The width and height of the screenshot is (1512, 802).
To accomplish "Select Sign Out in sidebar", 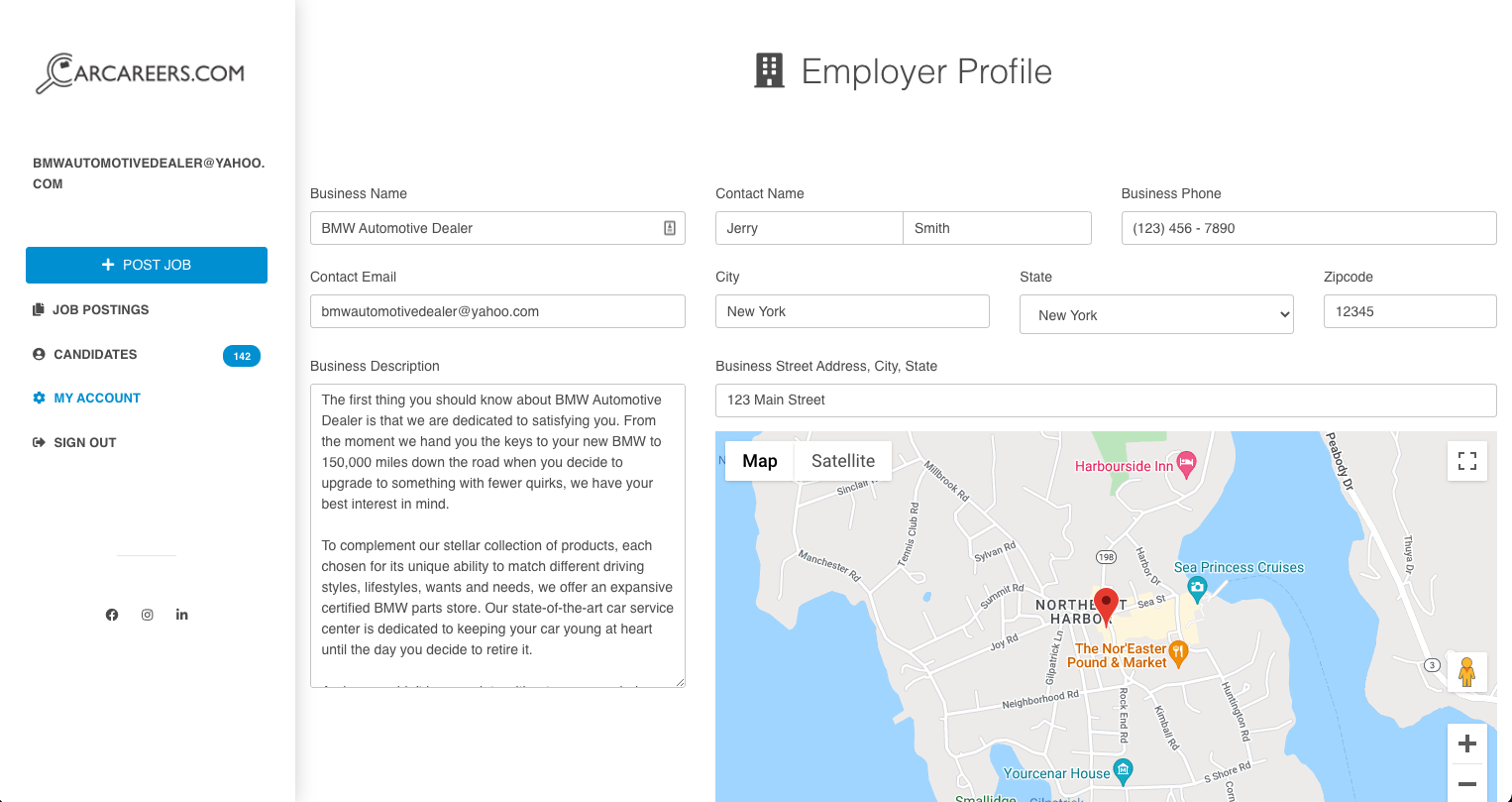I will pos(85,442).
